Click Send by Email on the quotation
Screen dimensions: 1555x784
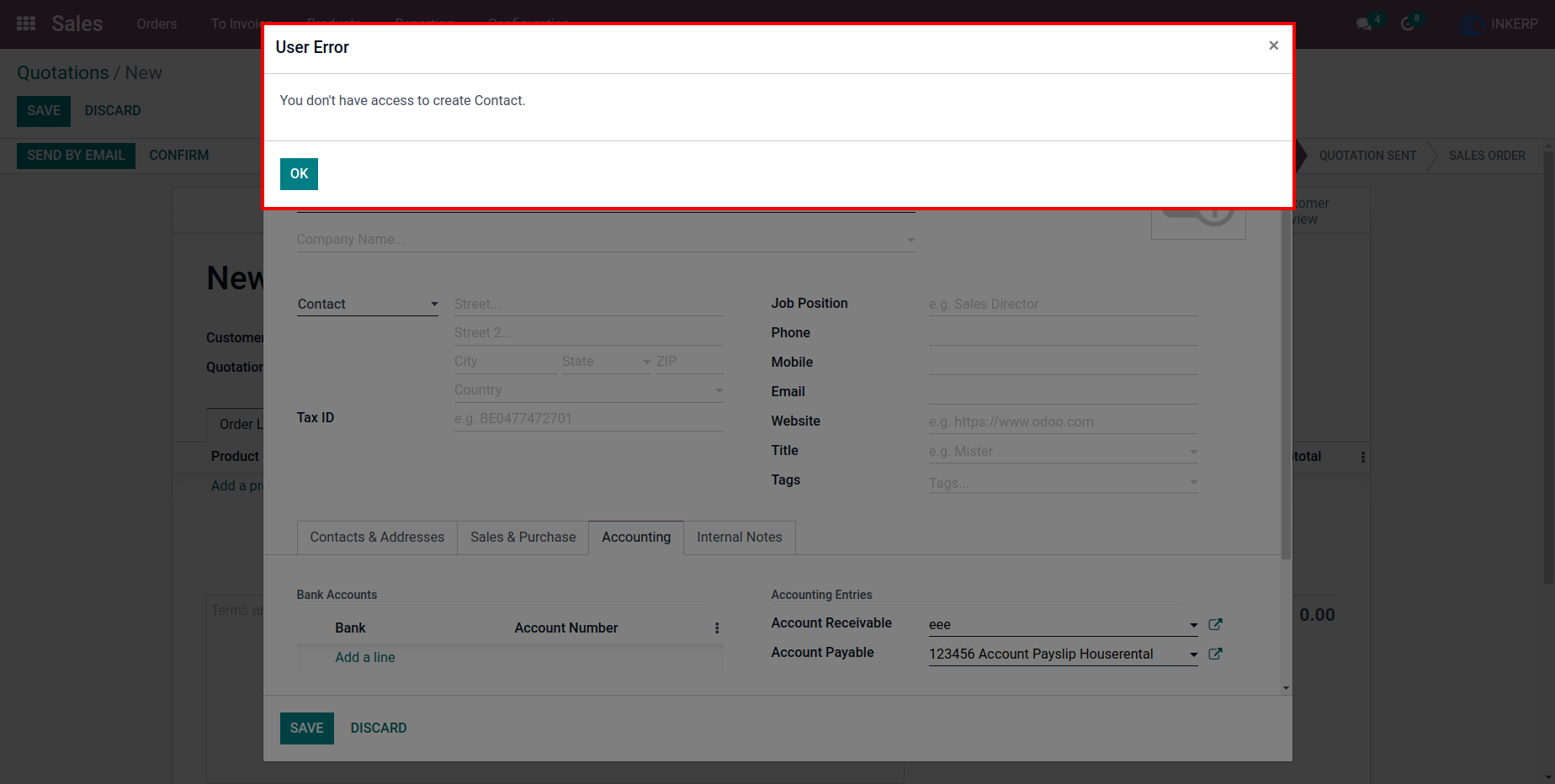click(76, 156)
